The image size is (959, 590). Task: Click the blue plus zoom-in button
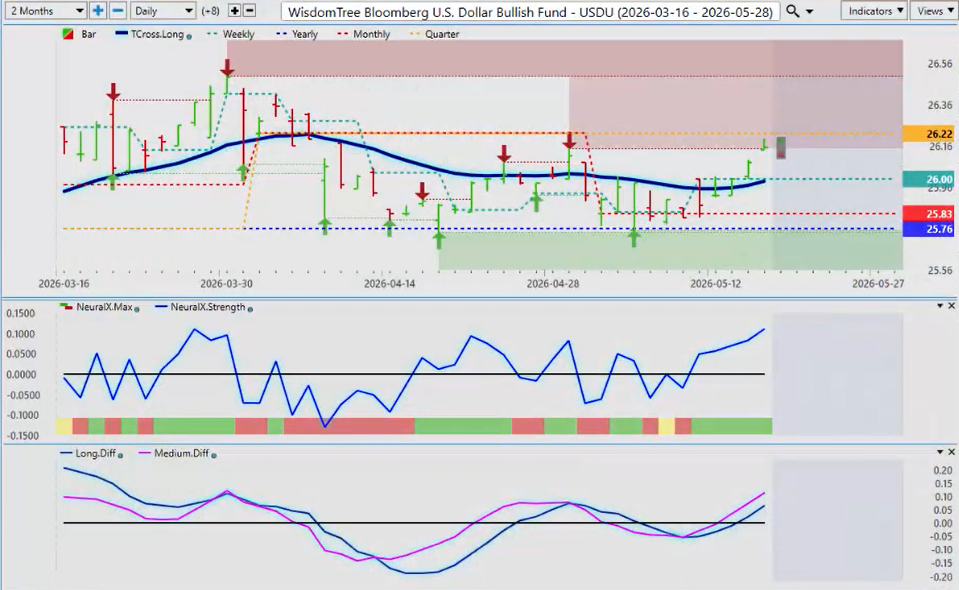[x=98, y=11]
